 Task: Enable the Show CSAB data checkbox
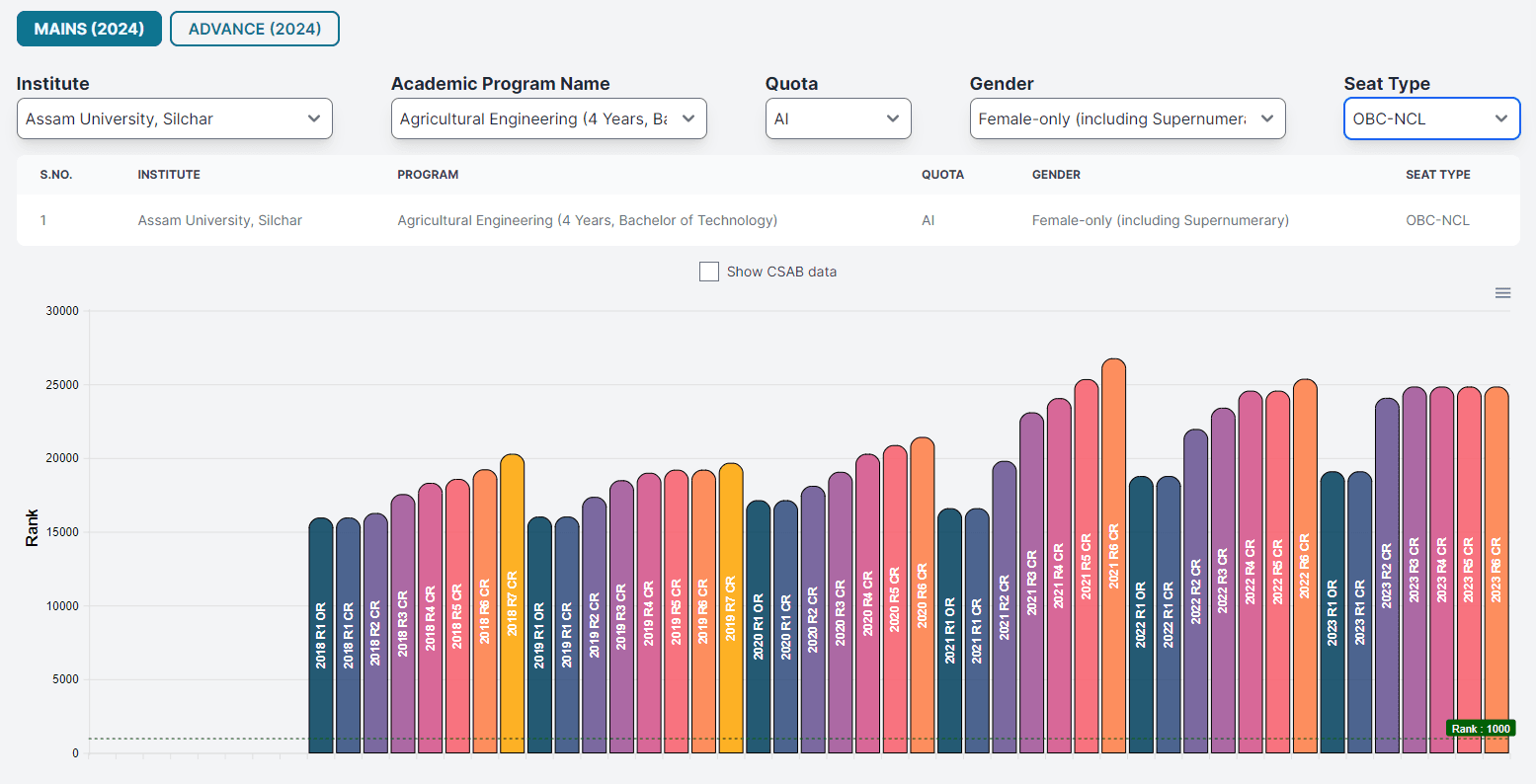pos(709,272)
